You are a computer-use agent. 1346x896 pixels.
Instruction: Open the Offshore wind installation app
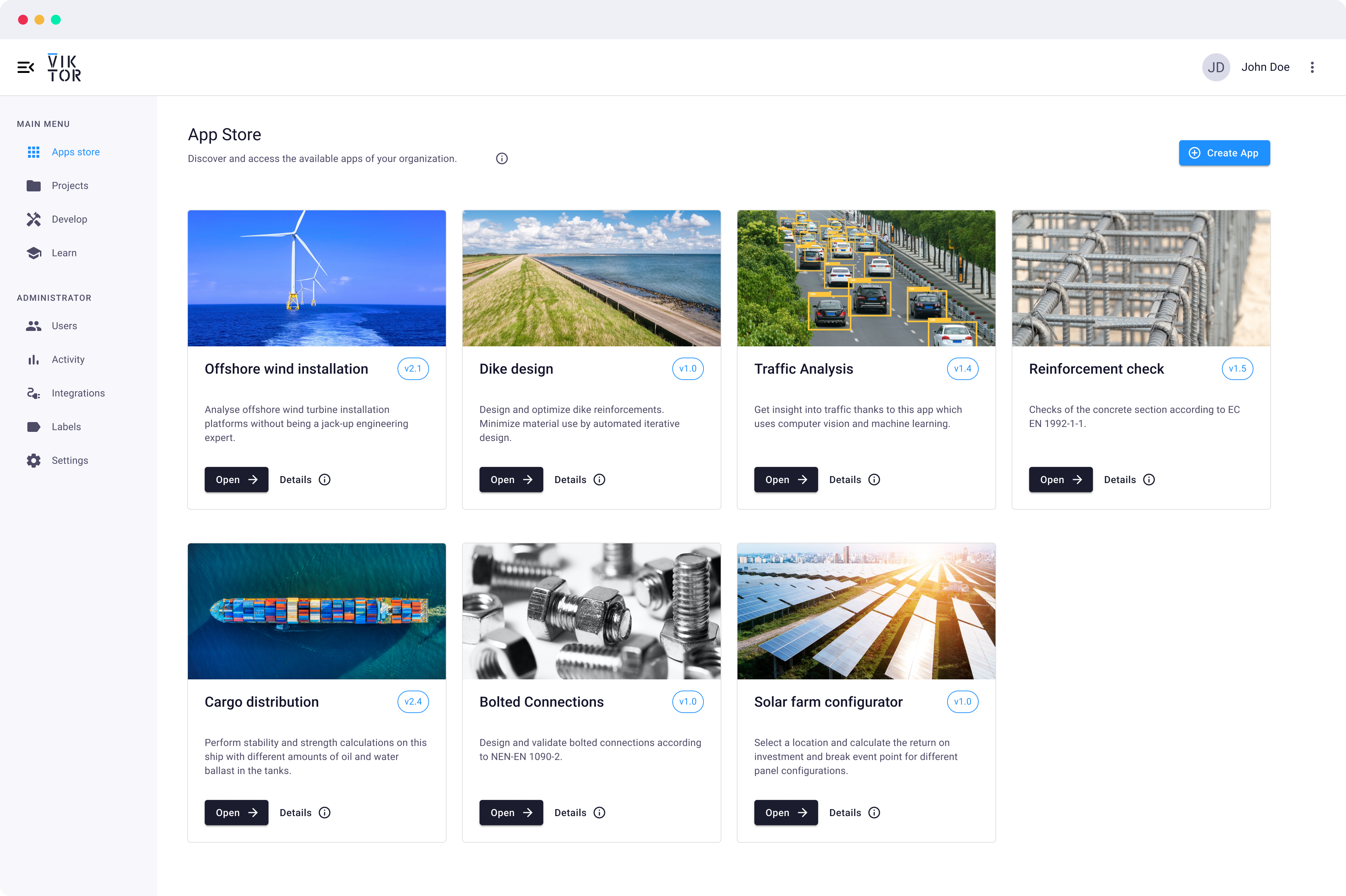tap(236, 480)
